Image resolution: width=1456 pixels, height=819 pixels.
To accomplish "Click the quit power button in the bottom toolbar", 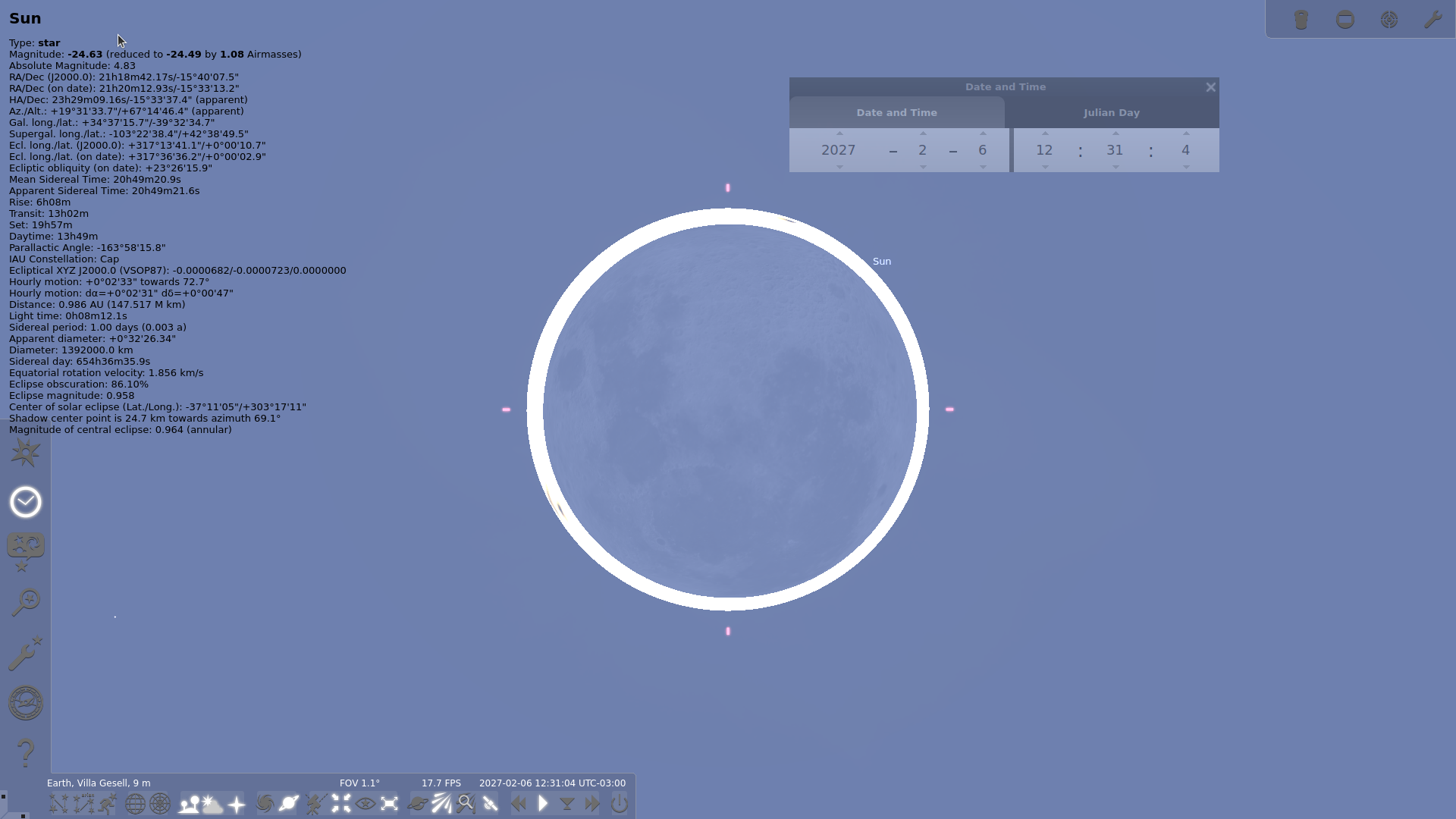I will pos(619,804).
